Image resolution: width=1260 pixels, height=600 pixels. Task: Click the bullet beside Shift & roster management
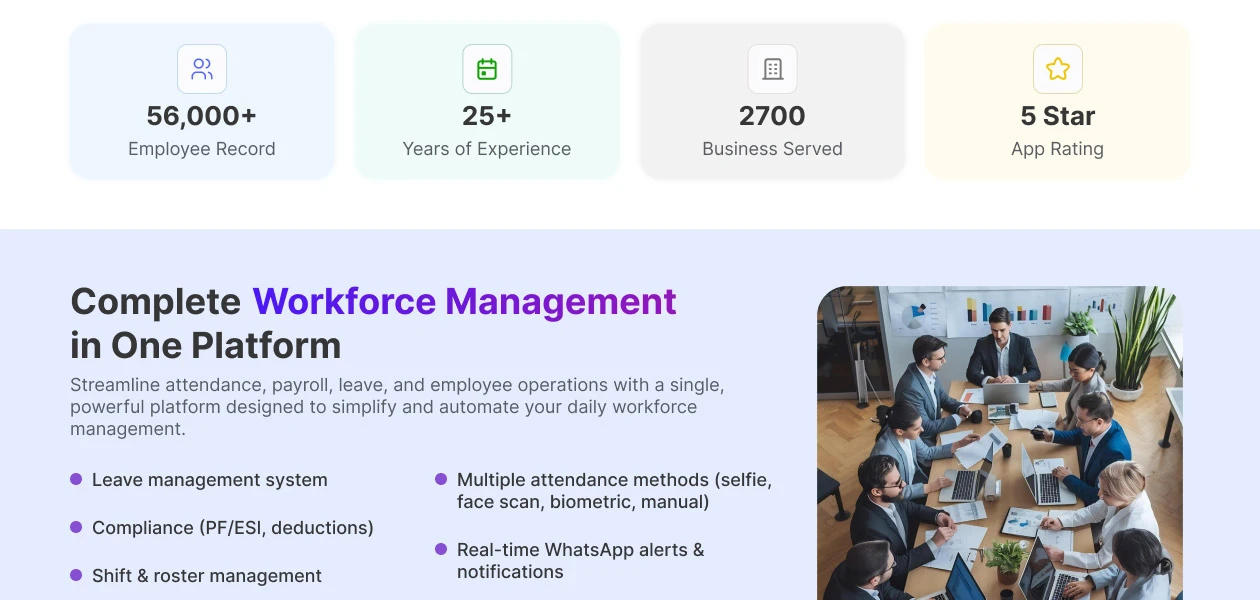pyautogui.click(x=76, y=575)
